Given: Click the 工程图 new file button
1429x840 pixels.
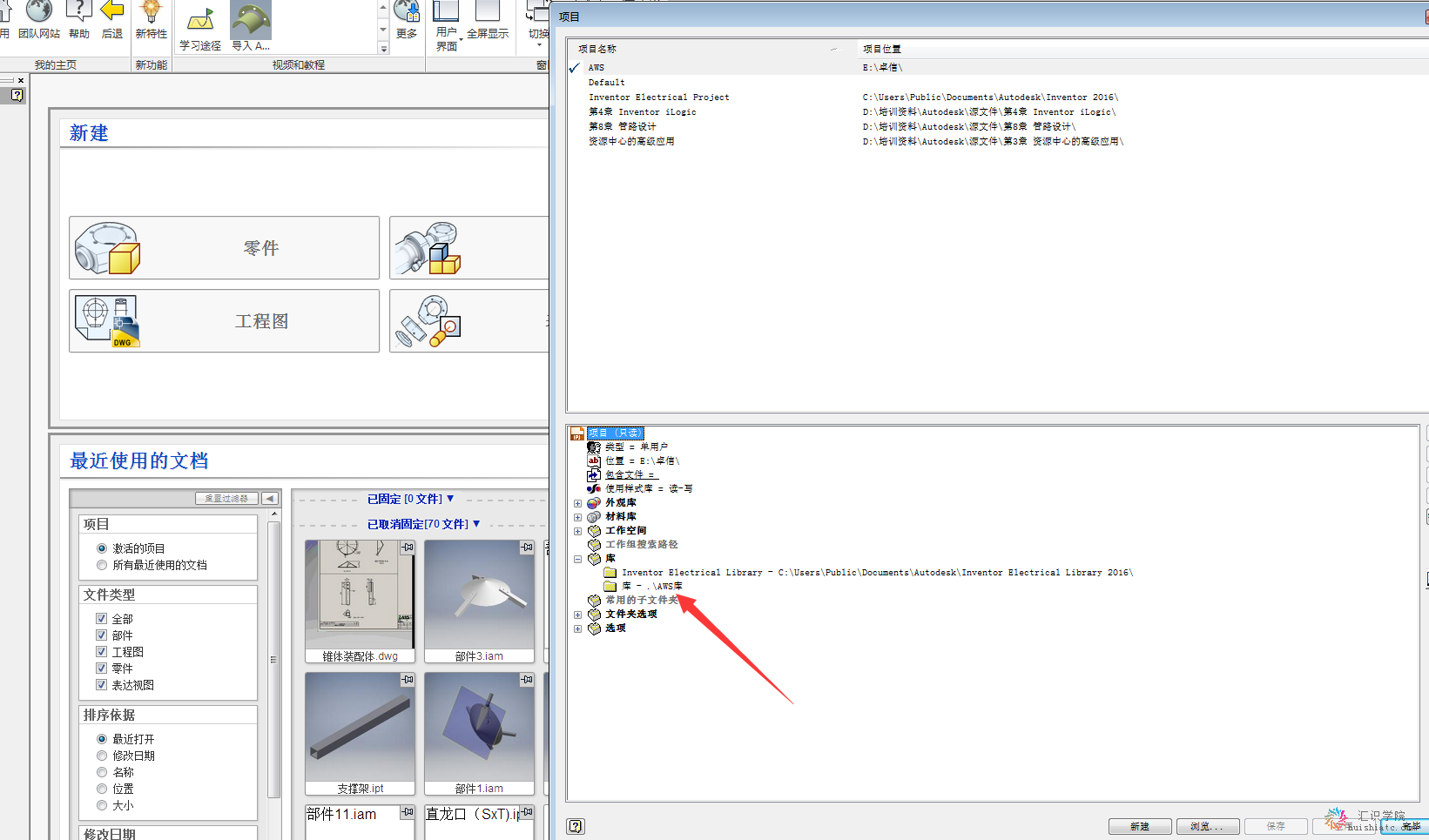Looking at the screenshot, I should pyautogui.click(x=224, y=321).
